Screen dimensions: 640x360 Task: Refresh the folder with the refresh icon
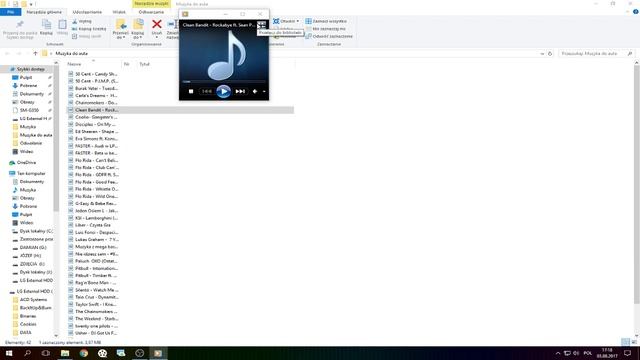pyautogui.click(x=550, y=53)
